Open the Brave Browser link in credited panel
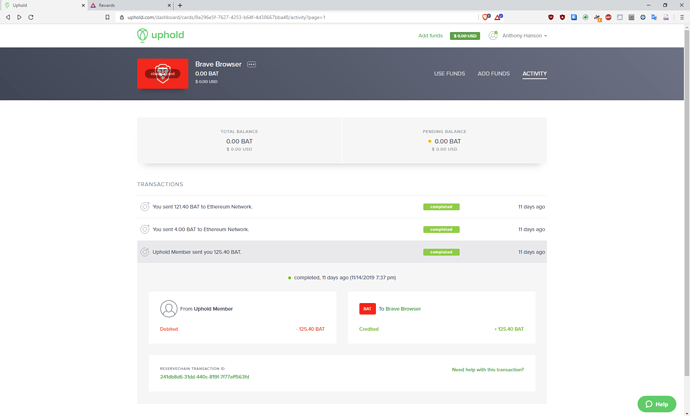The height and width of the screenshot is (416, 690). [403, 309]
